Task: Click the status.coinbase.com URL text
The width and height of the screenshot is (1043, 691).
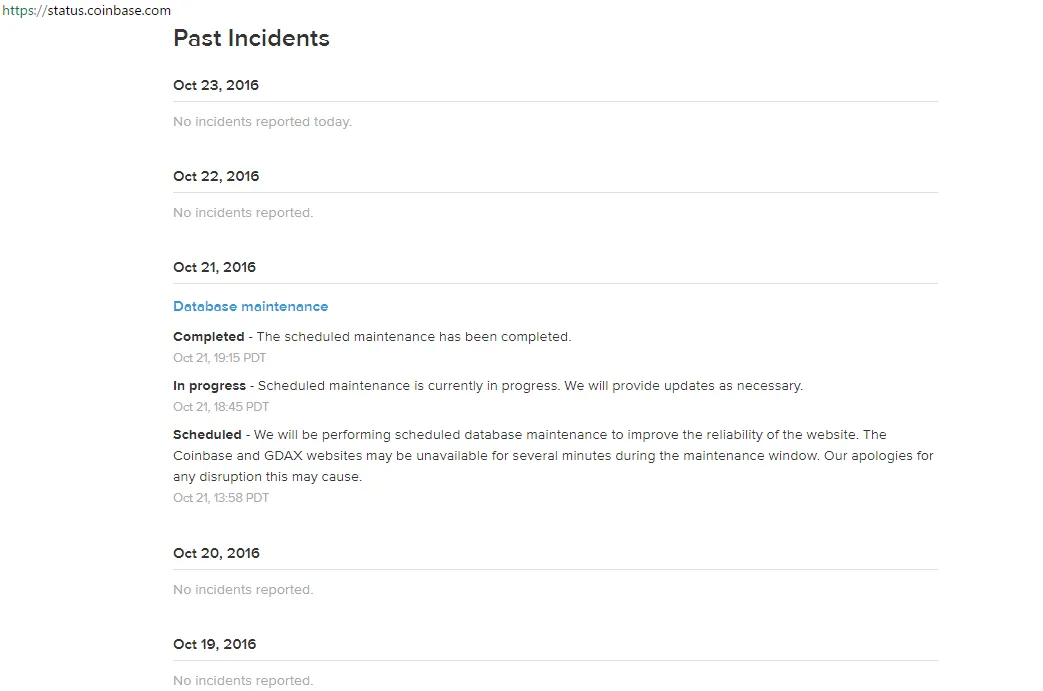Action: click(86, 11)
